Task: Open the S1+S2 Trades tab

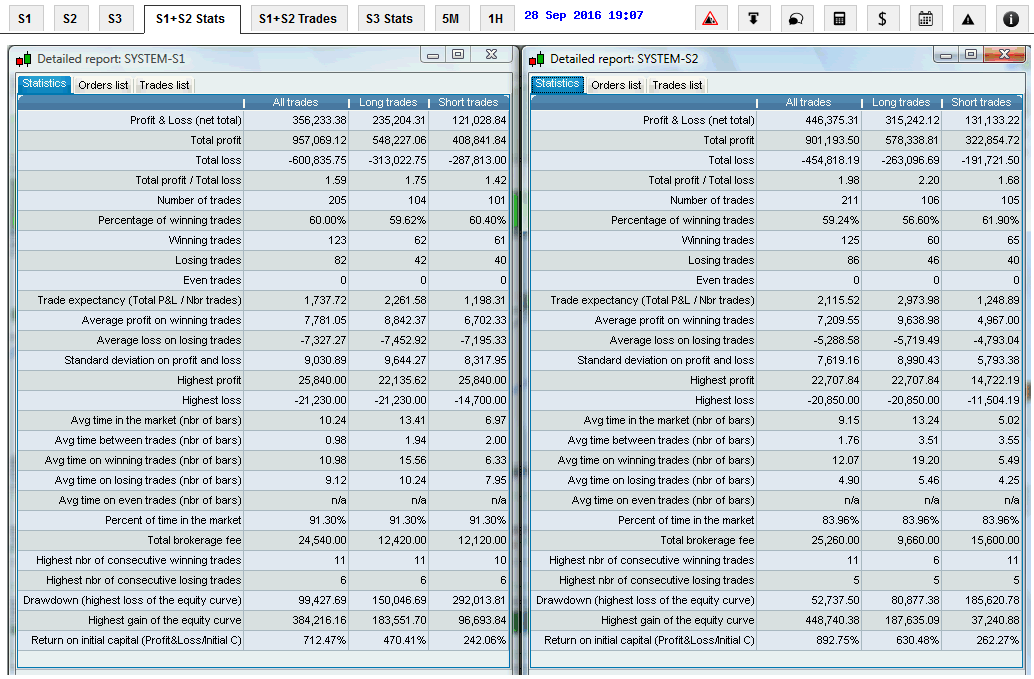Action: click(297, 18)
